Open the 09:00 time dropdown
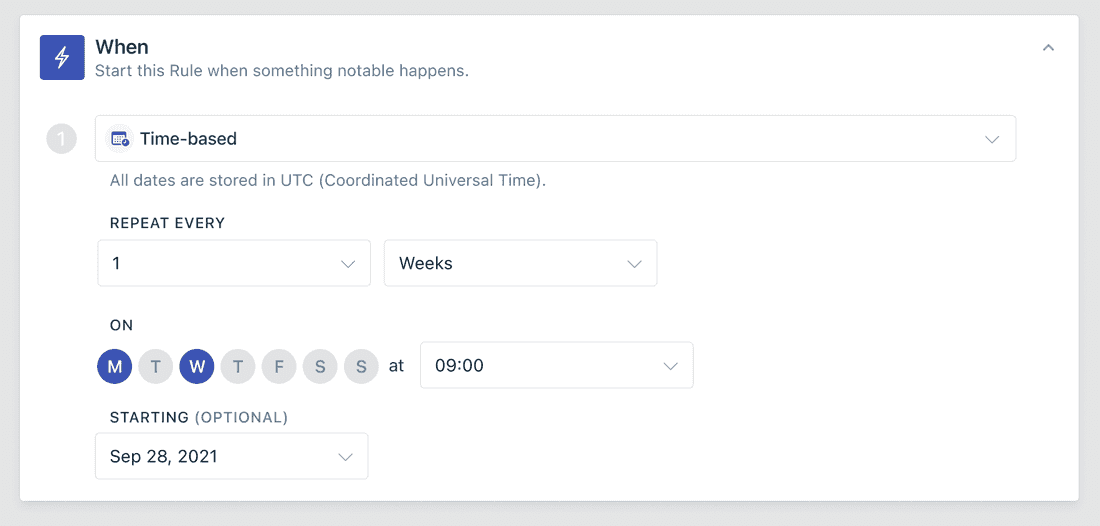Image resolution: width=1100 pixels, height=526 pixels. tap(556, 366)
